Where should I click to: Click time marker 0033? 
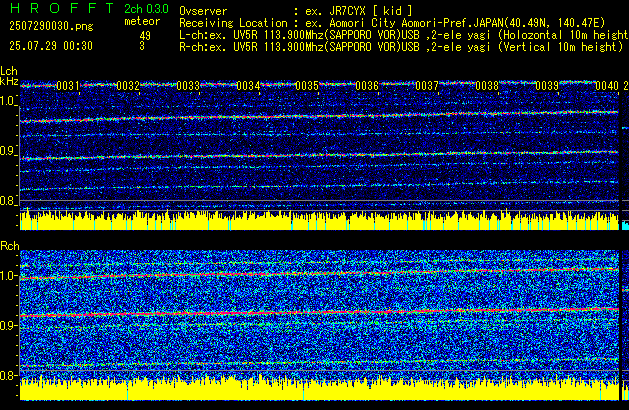coord(188,86)
